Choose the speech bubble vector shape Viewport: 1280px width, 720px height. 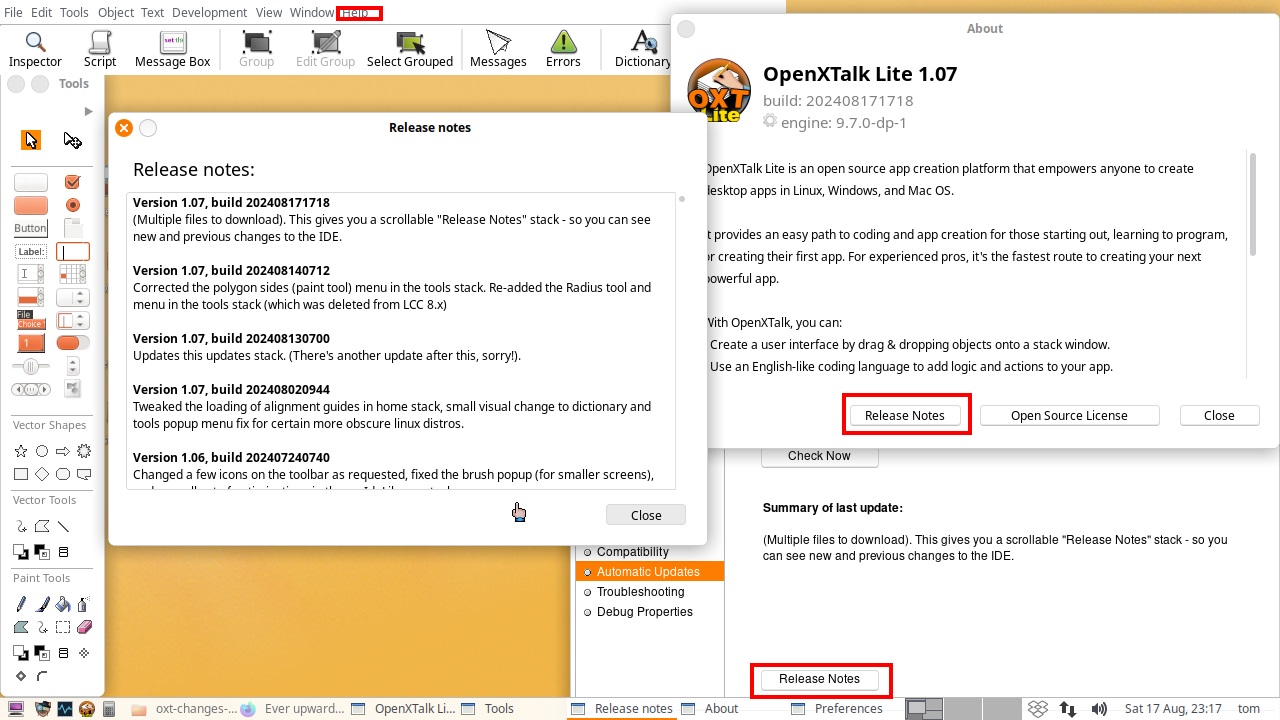[84, 474]
